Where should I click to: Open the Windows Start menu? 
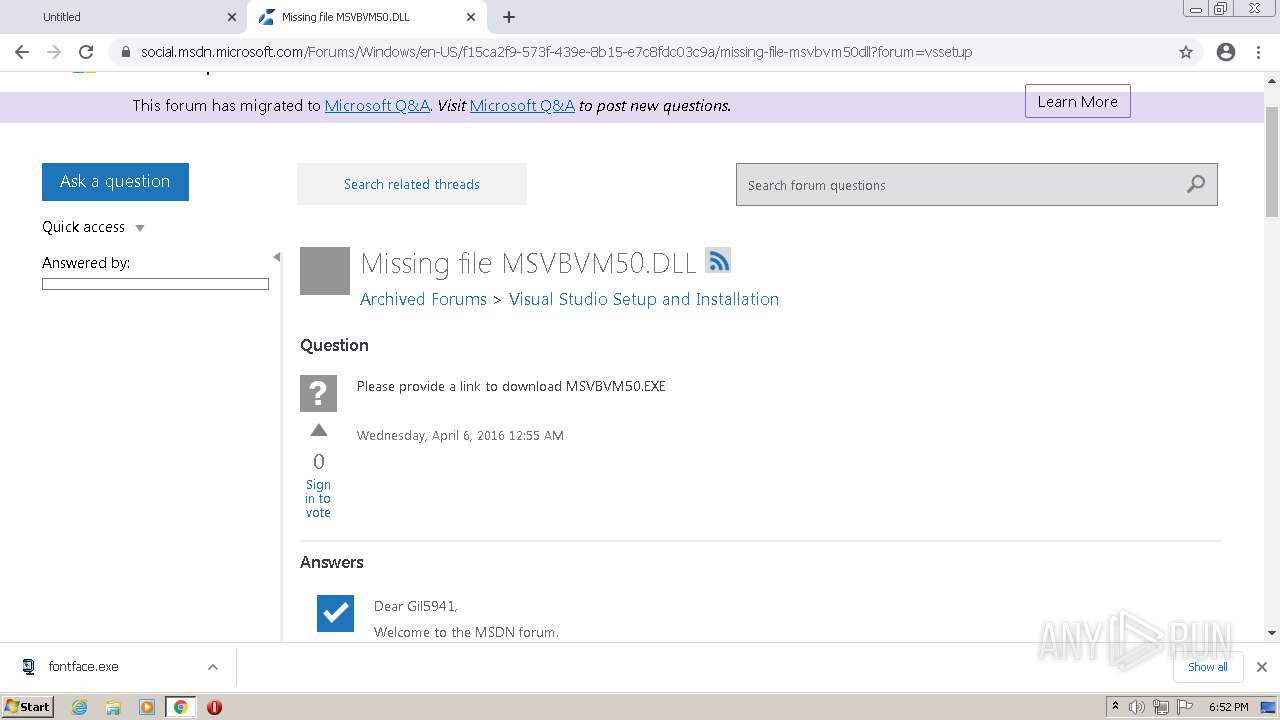pos(28,707)
